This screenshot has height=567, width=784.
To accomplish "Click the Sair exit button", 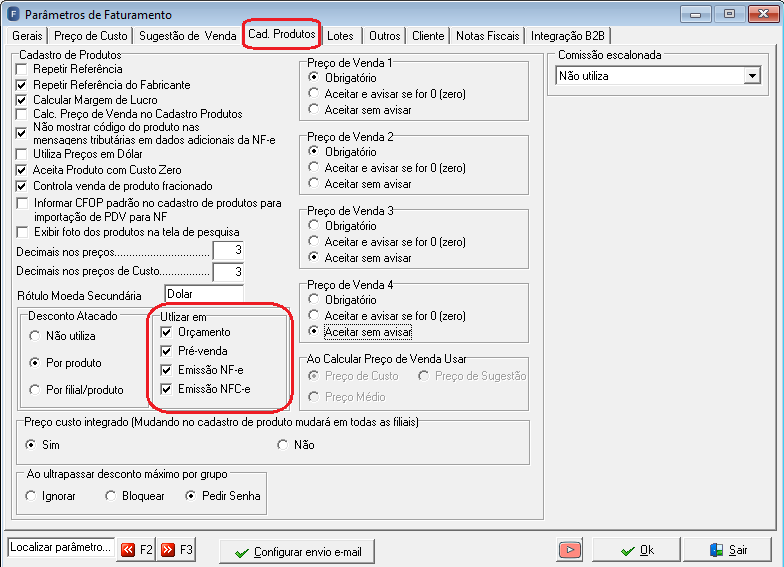I will 727,550.
